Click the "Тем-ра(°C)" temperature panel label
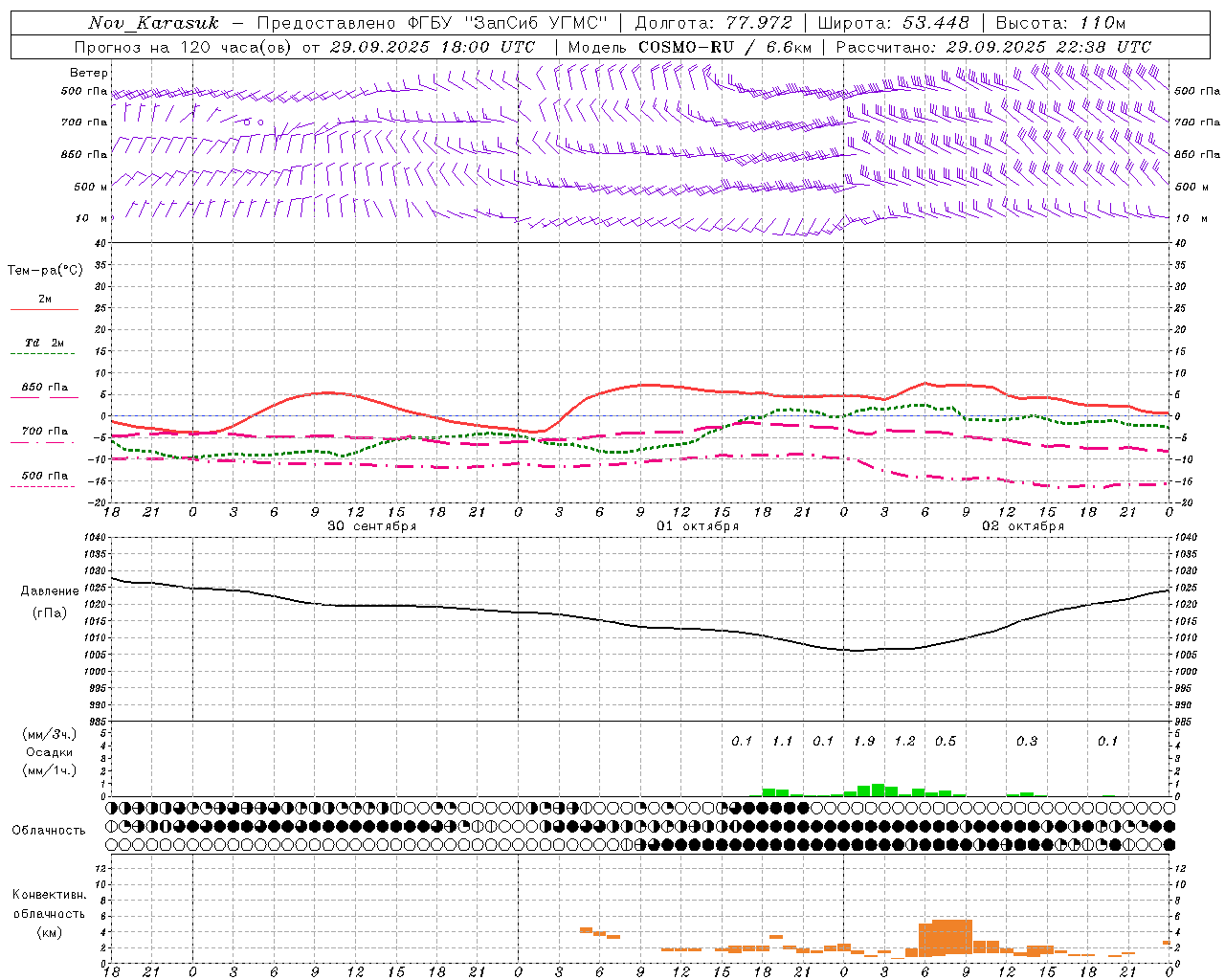The width and height of the screenshot is (1225, 980). click(45, 271)
